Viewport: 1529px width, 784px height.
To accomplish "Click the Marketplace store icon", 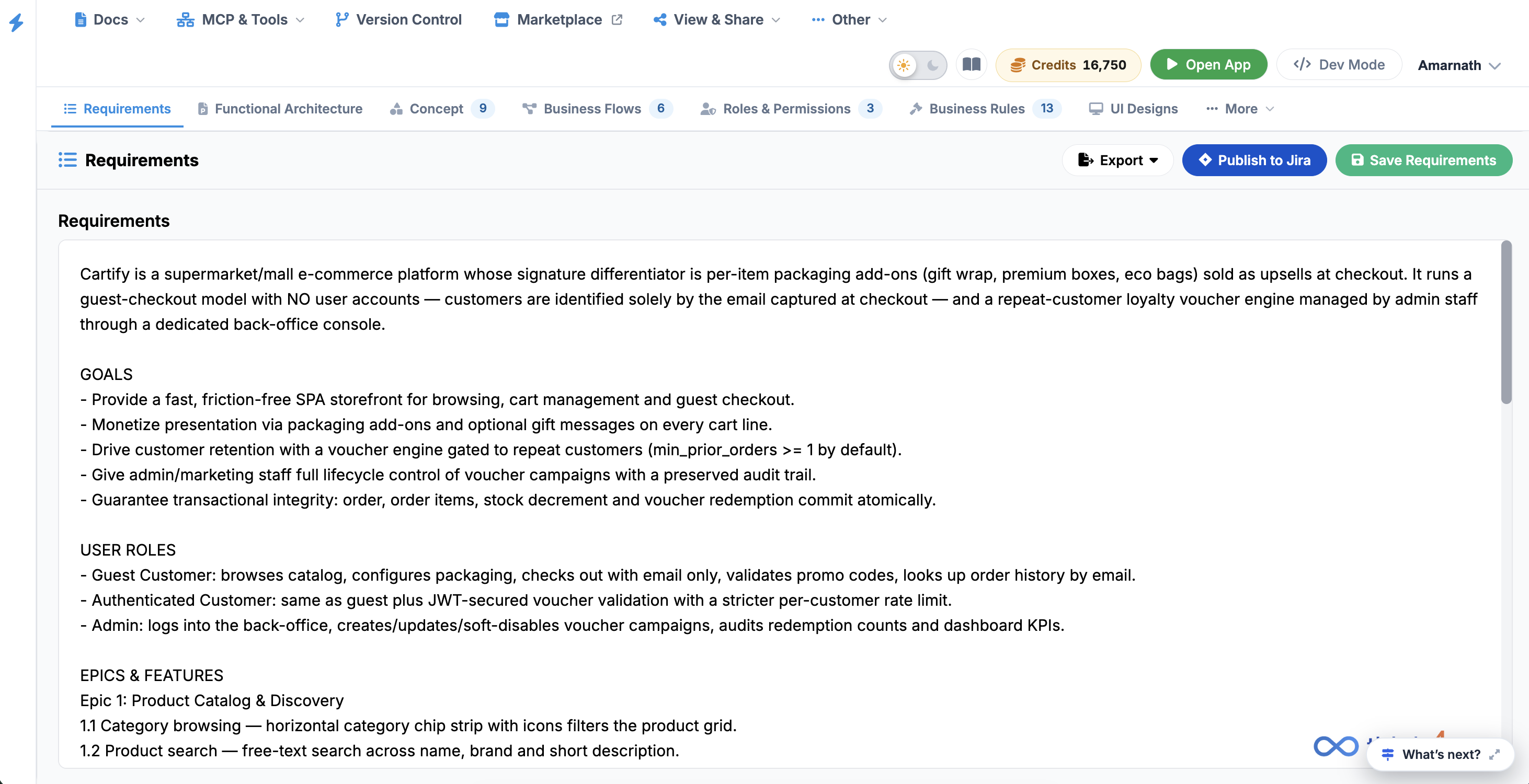I will pyautogui.click(x=501, y=19).
